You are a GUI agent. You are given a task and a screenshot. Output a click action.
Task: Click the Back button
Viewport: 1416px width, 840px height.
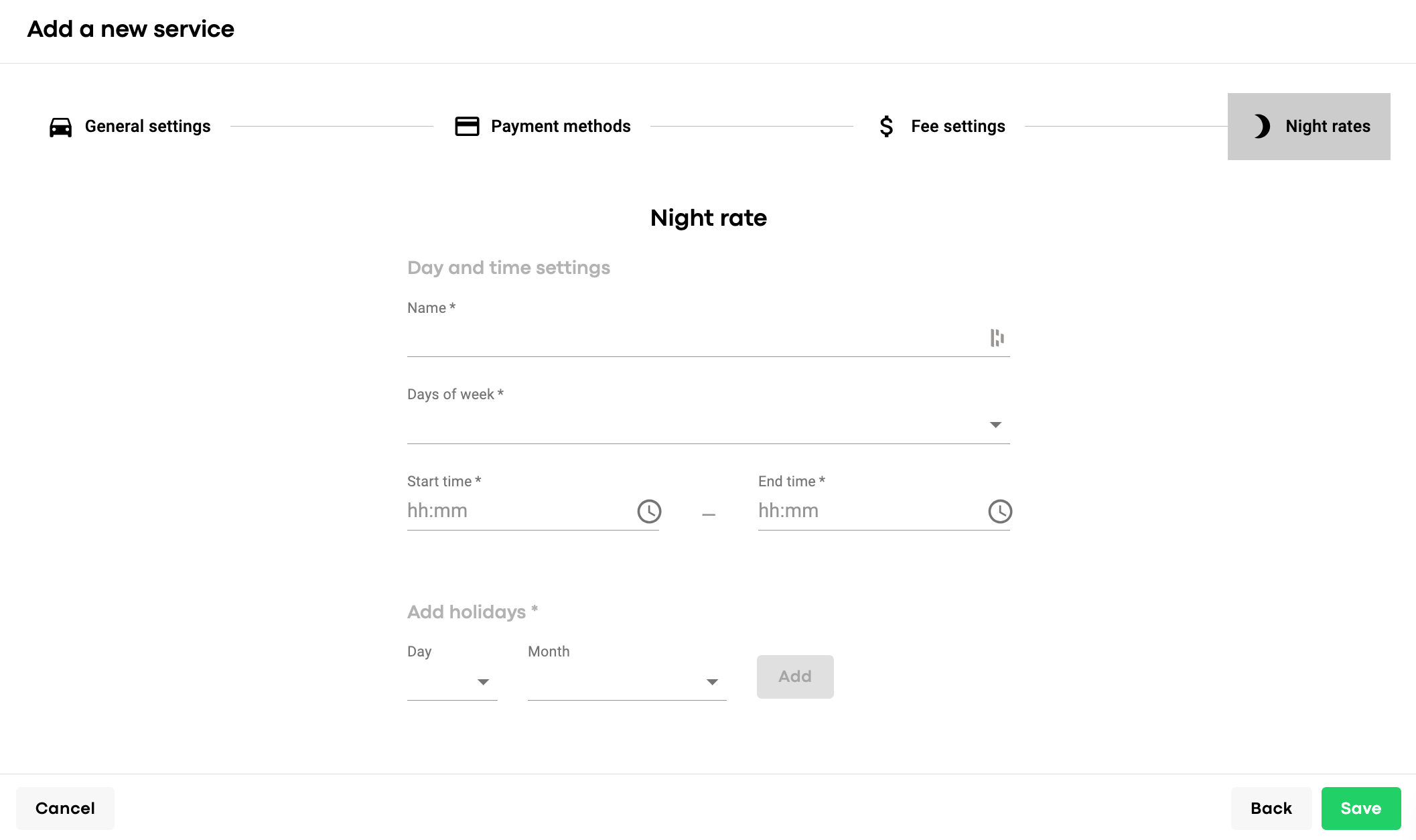pos(1271,809)
